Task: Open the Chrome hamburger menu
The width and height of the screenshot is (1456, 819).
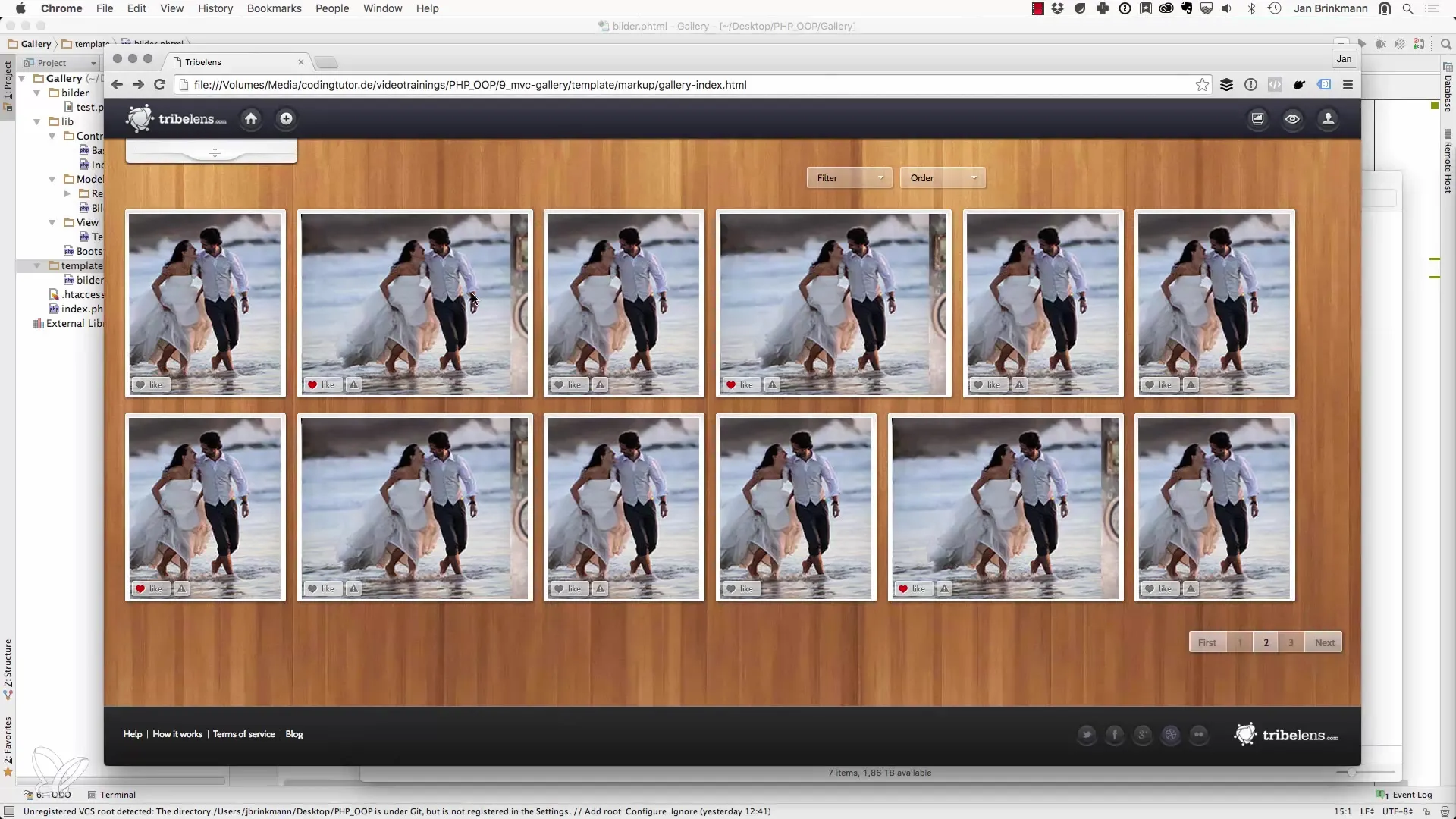Action: point(1348,85)
